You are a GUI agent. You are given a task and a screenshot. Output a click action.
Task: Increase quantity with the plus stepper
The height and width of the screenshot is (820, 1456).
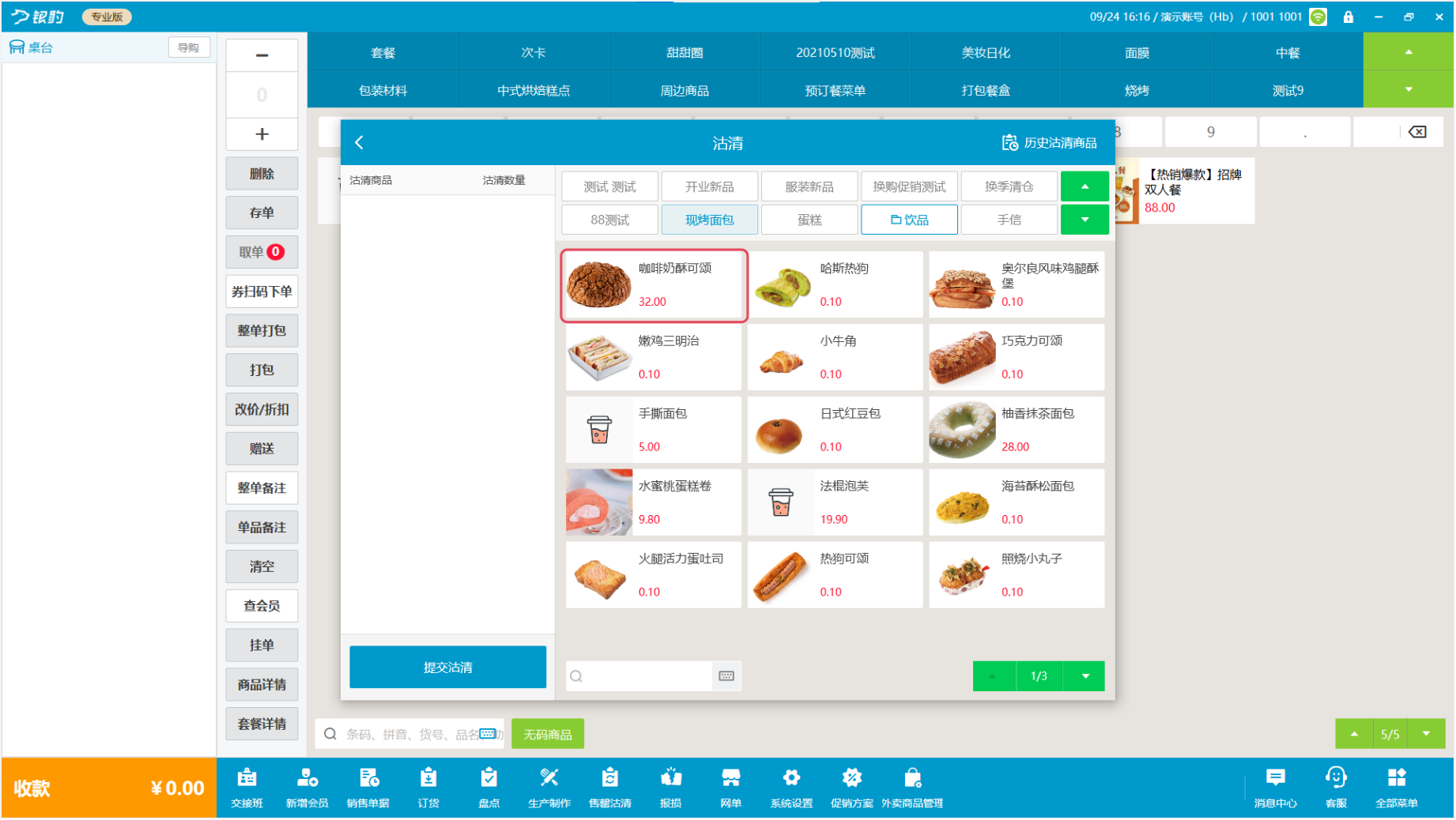[262, 134]
